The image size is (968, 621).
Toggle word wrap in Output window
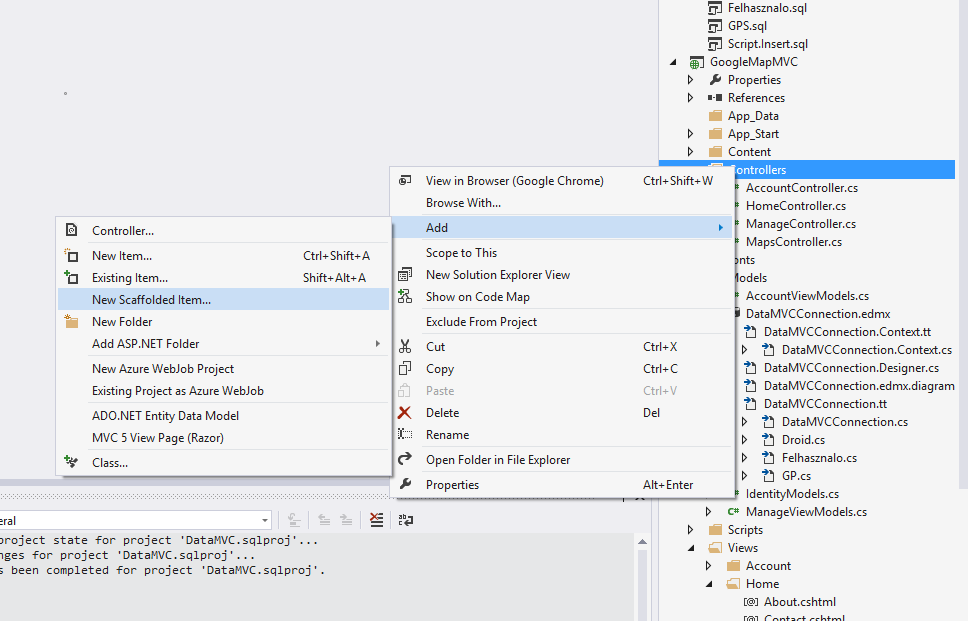coord(406,520)
